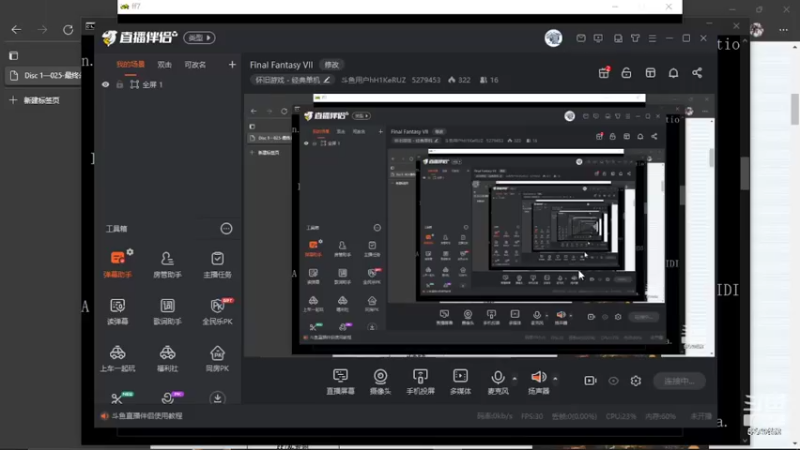Expand toolbox more options circle
This screenshot has width=800, height=450.
coord(226,229)
